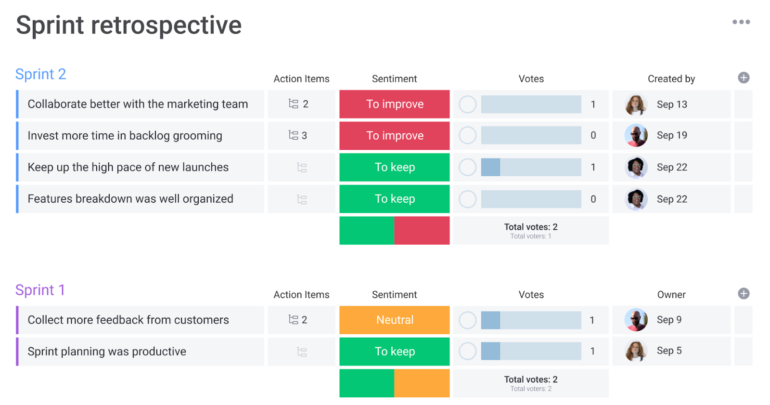770x405 pixels.
Task: Add a column to the Sprint 2 group
Action: 743,78
